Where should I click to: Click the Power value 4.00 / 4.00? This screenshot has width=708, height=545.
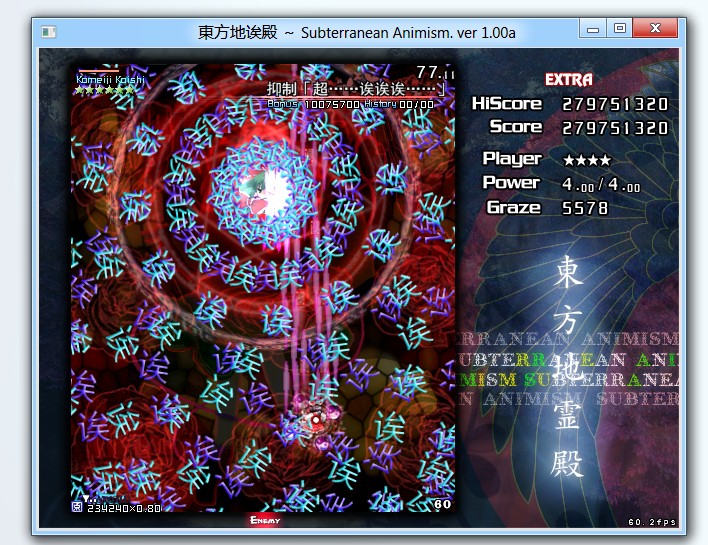[x=601, y=185]
